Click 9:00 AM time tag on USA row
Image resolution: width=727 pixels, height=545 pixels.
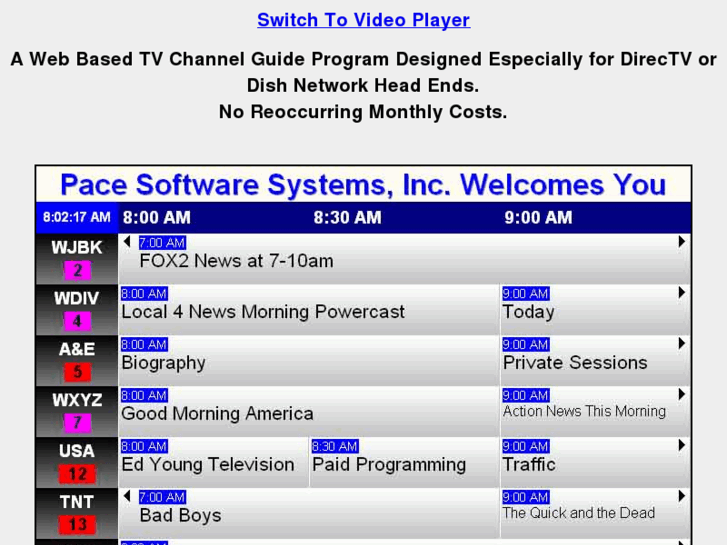point(526,447)
